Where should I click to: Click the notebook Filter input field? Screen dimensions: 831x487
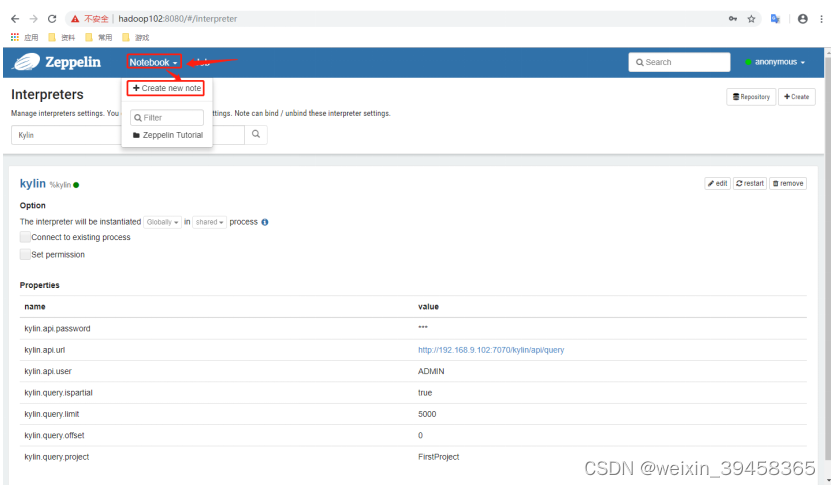[167, 118]
